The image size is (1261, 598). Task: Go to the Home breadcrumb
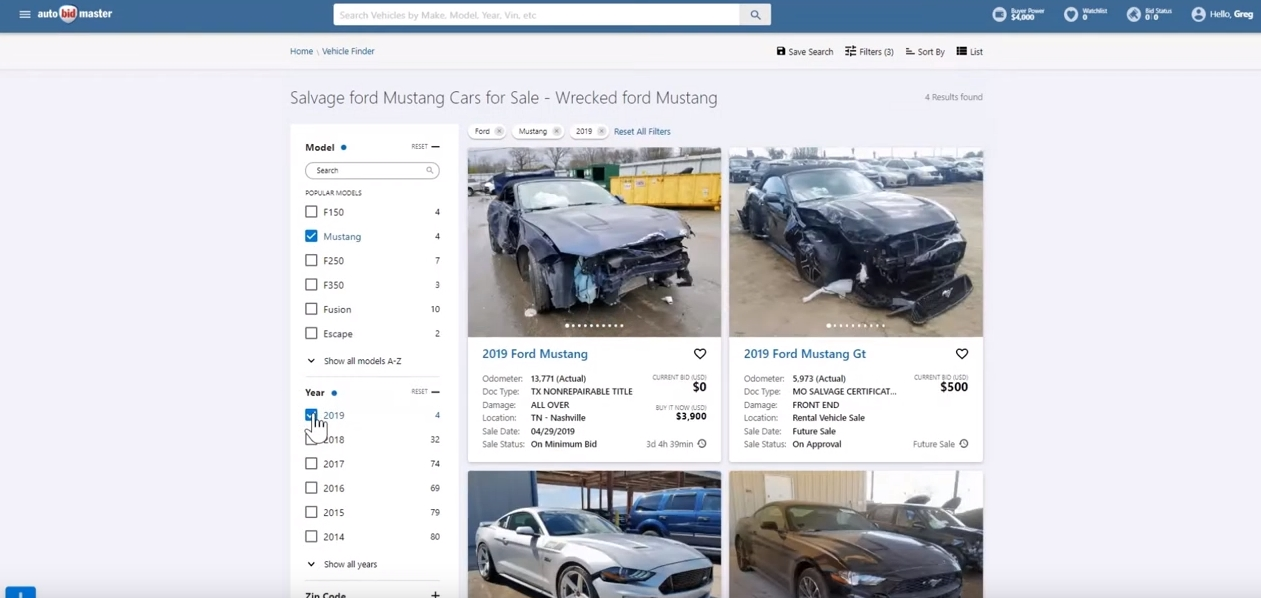301,51
